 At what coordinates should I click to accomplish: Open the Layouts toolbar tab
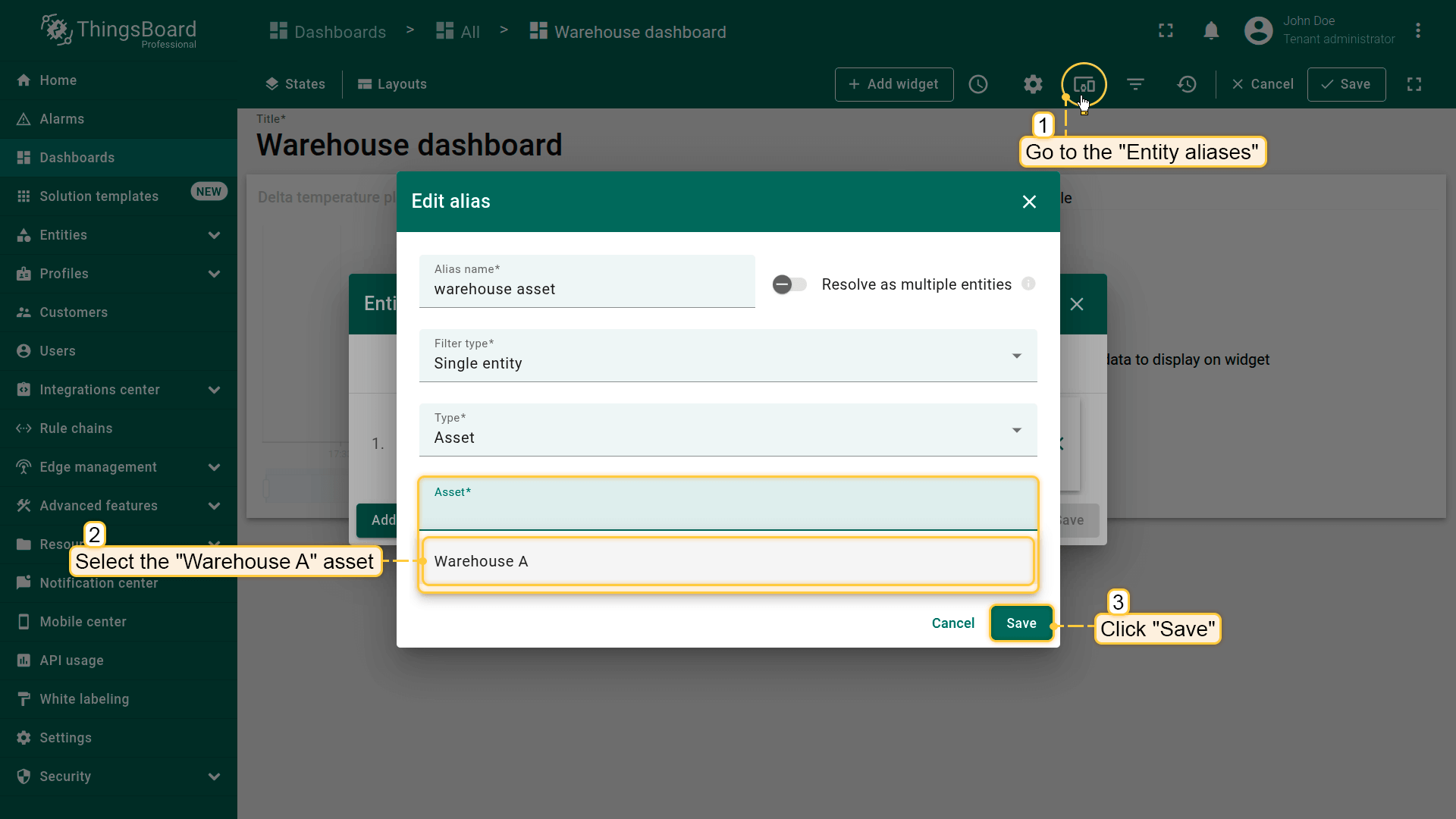392,84
